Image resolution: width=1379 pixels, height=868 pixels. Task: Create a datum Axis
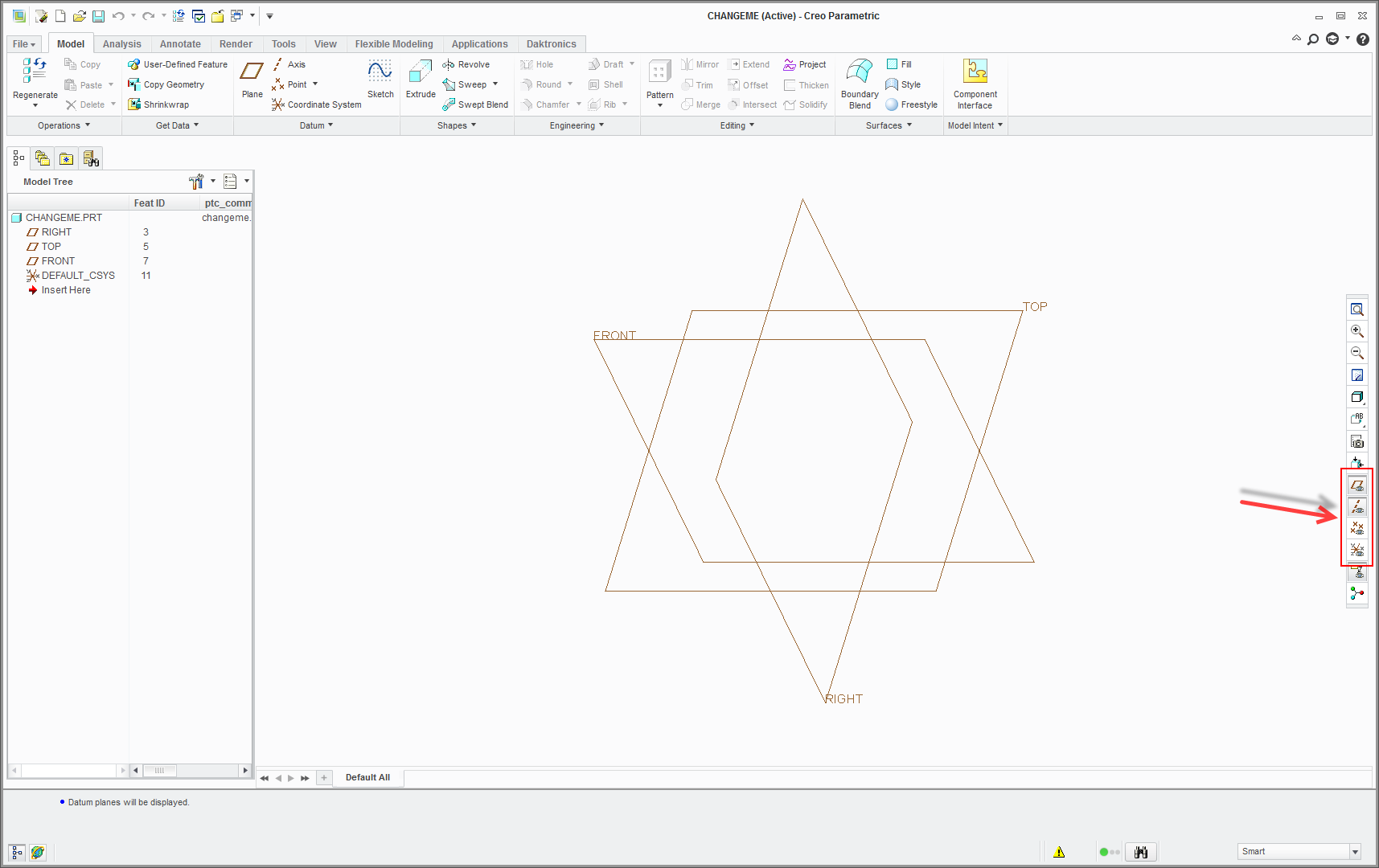(x=289, y=64)
